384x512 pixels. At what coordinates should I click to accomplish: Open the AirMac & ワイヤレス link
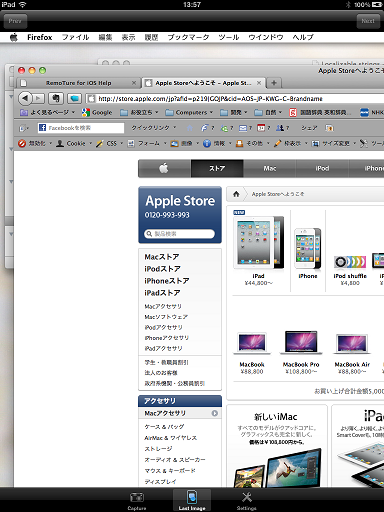[170, 438]
